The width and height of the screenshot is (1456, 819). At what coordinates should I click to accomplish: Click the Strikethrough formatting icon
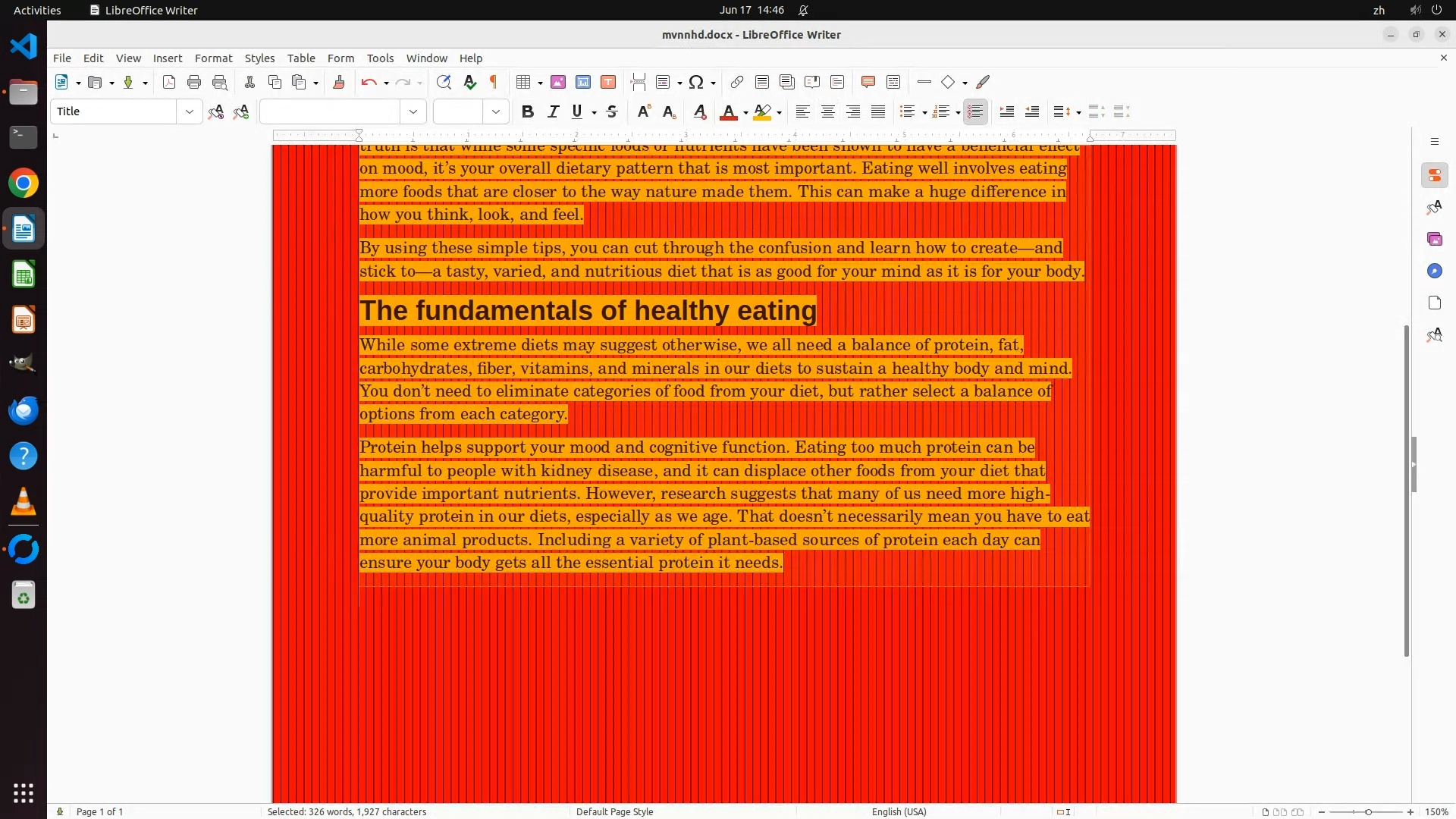(x=612, y=112)
